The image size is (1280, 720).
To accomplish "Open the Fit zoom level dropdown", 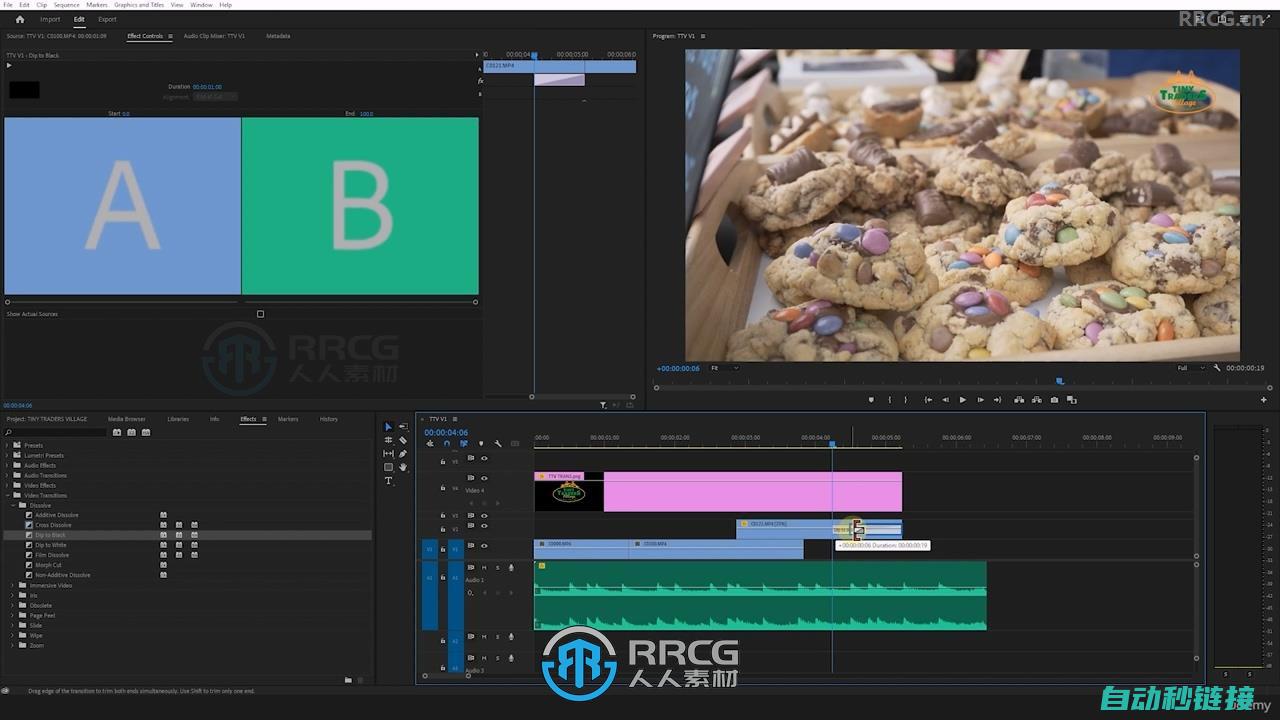I will coord(724,368).
